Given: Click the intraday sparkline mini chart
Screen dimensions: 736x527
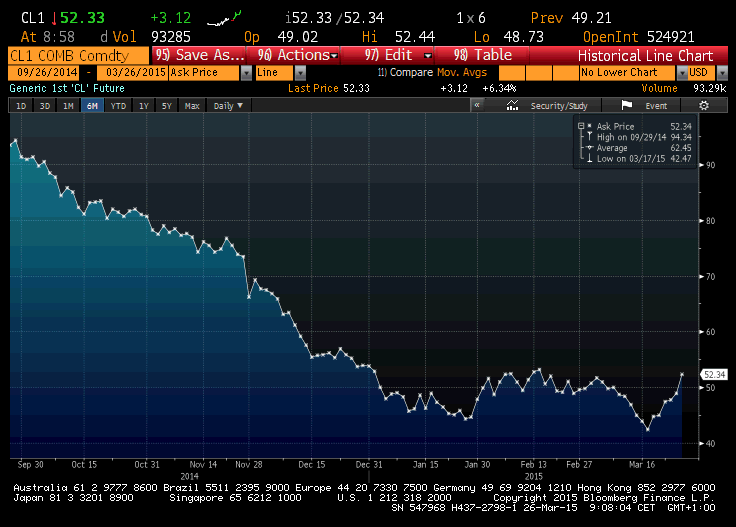Looking at the screenshot, I should (x=224, y=19).
